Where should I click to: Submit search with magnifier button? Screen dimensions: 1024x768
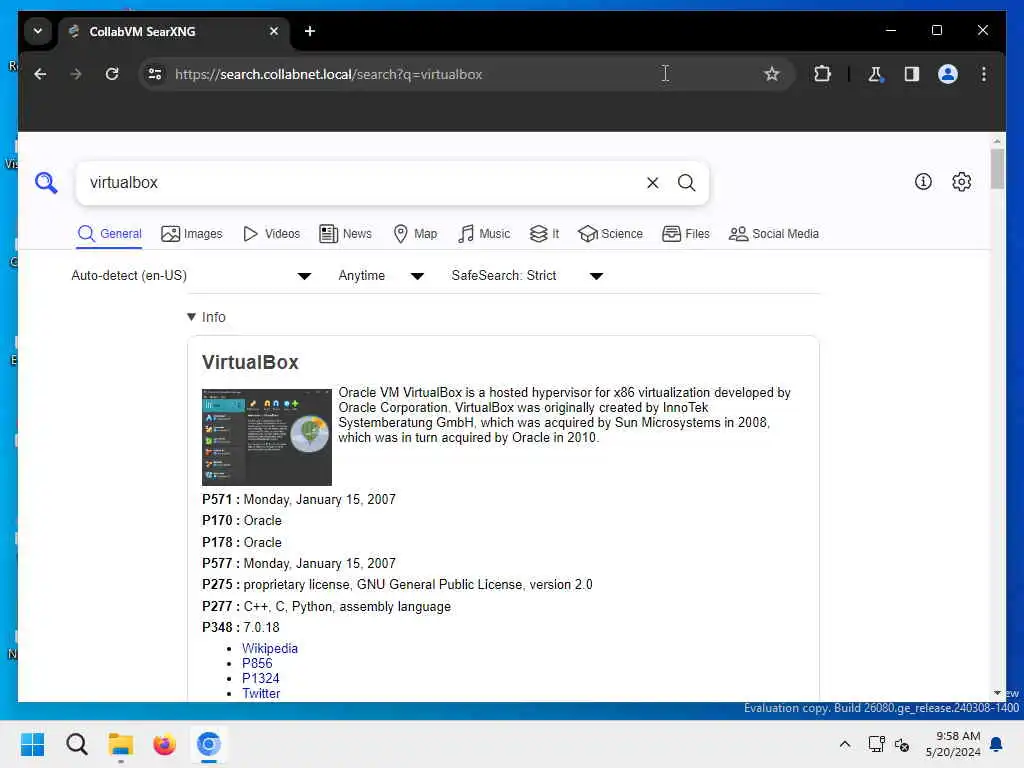pos(686,183)
